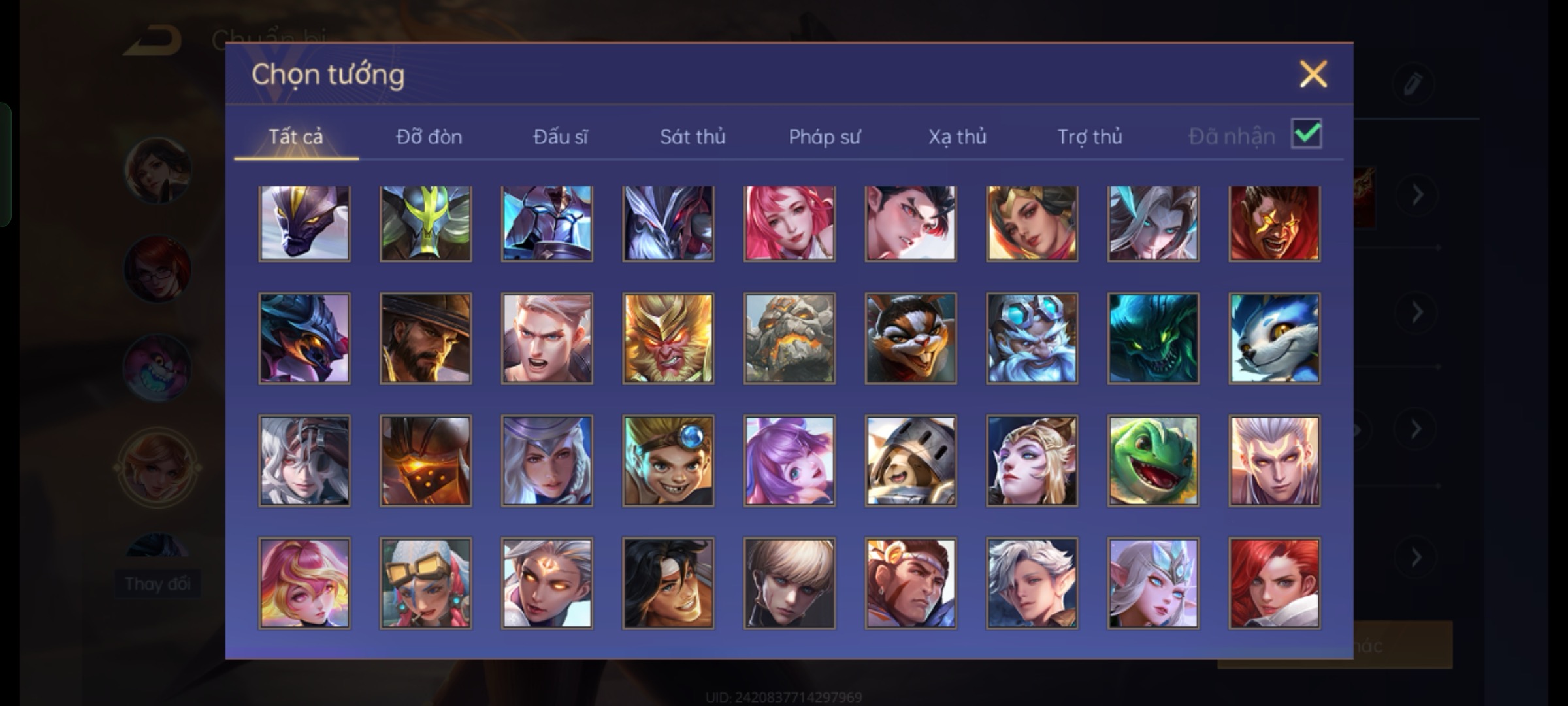Choose the dark green monster hero portrait
The width and height of the screenshot is (1568, 706).
click(1153, 338)
